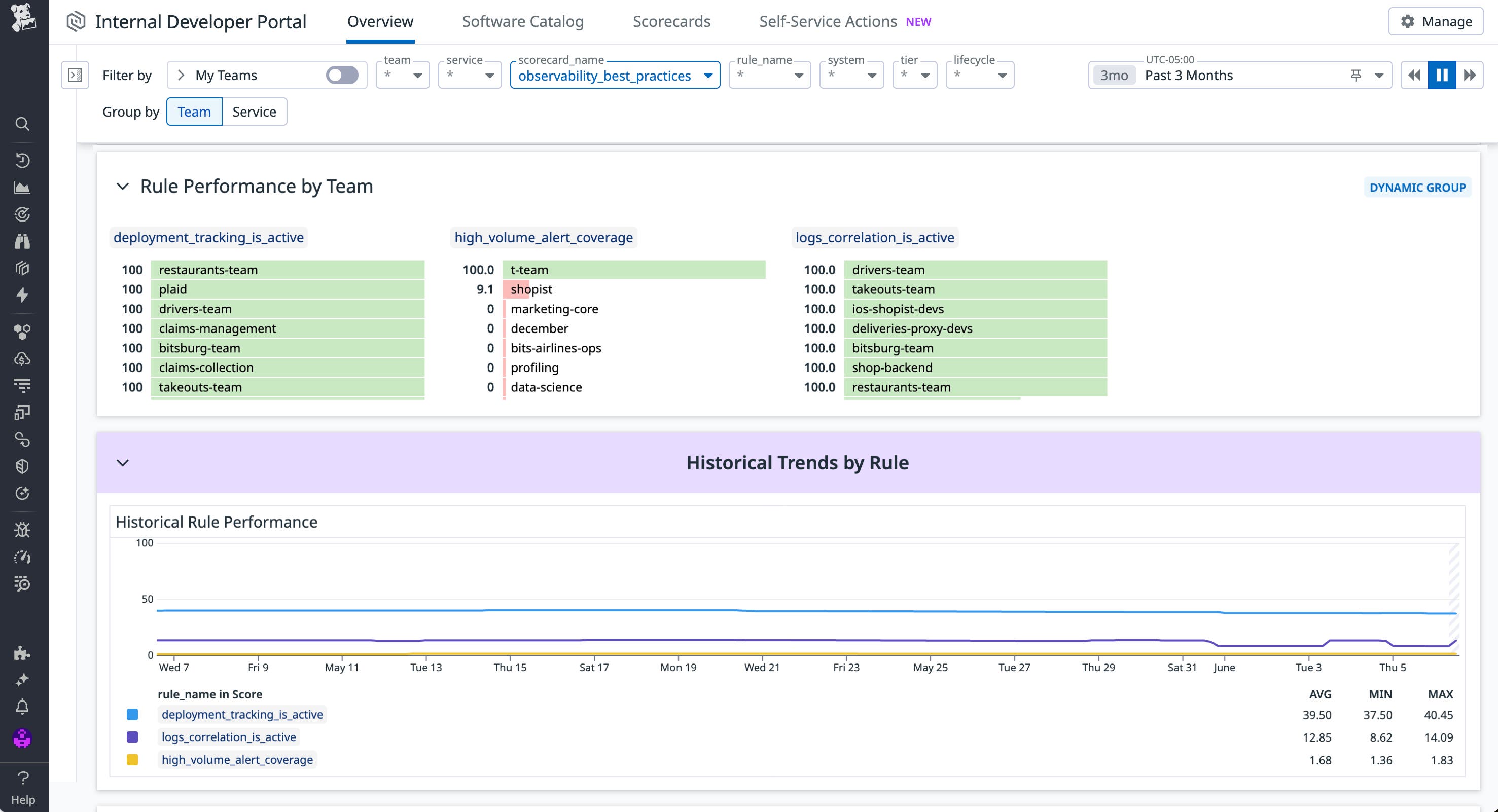The height and width of the screenshot is (812, 1498).
Task: Toggle the My Teams filter switch
Action: tap(342, 75)
